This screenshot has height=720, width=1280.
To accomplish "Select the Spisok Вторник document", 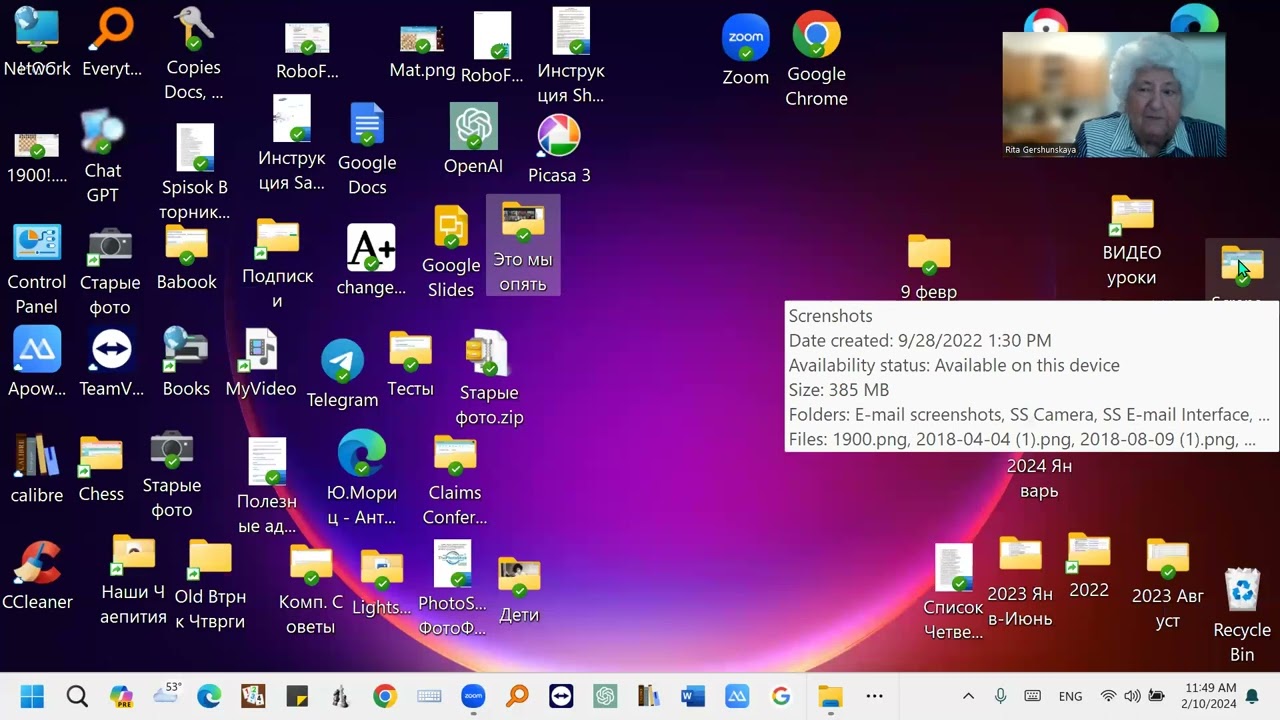I will tap(195, 172).
